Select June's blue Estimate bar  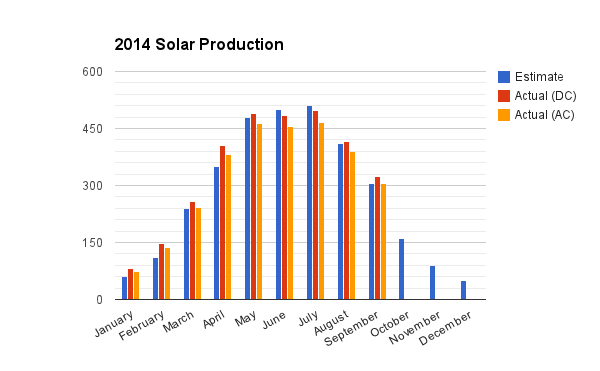(x=279, y=205)
